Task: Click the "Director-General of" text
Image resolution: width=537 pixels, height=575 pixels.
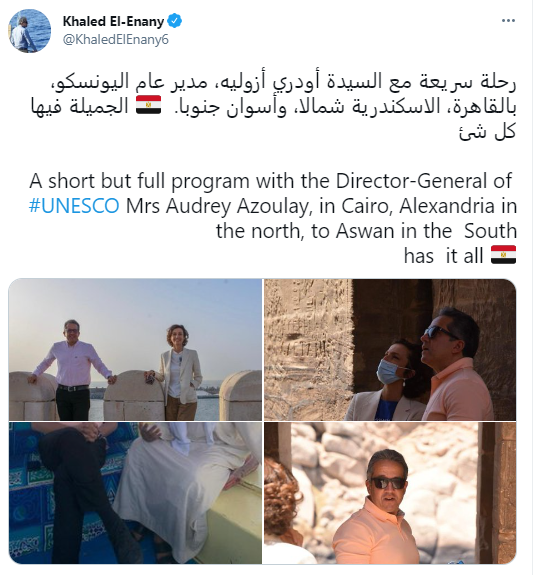Action: coord(424,181)
